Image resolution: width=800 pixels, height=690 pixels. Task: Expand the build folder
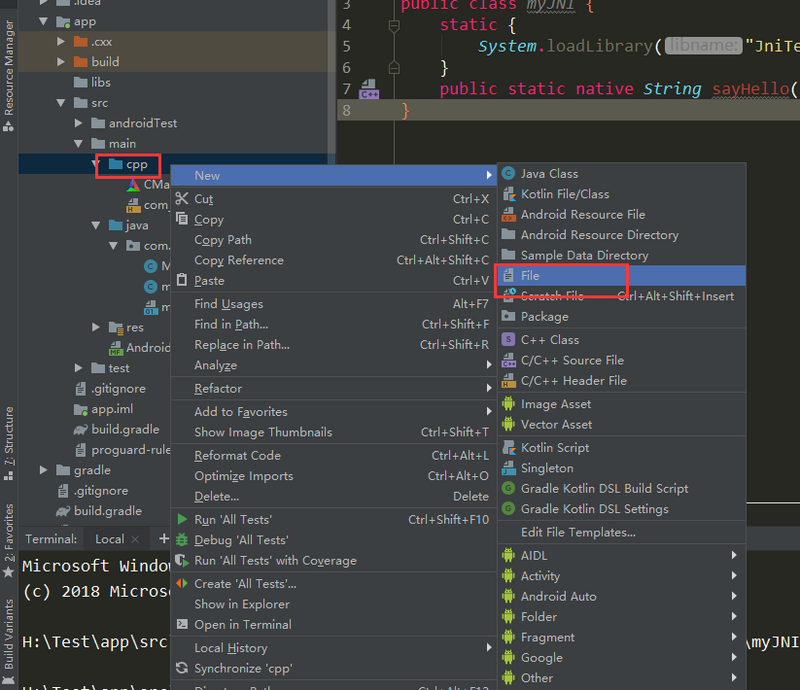(61, 62)
